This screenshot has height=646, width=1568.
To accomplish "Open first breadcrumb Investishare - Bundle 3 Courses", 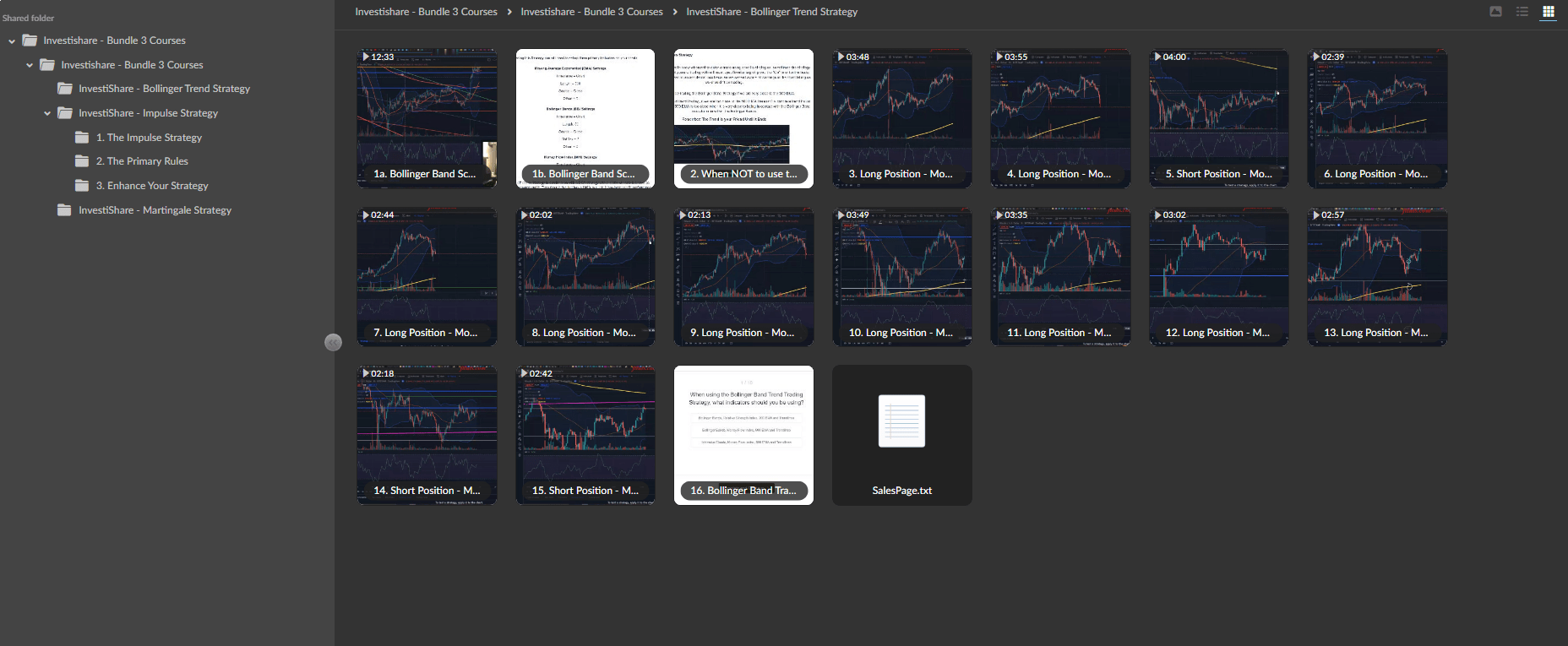I will point(426,12).
